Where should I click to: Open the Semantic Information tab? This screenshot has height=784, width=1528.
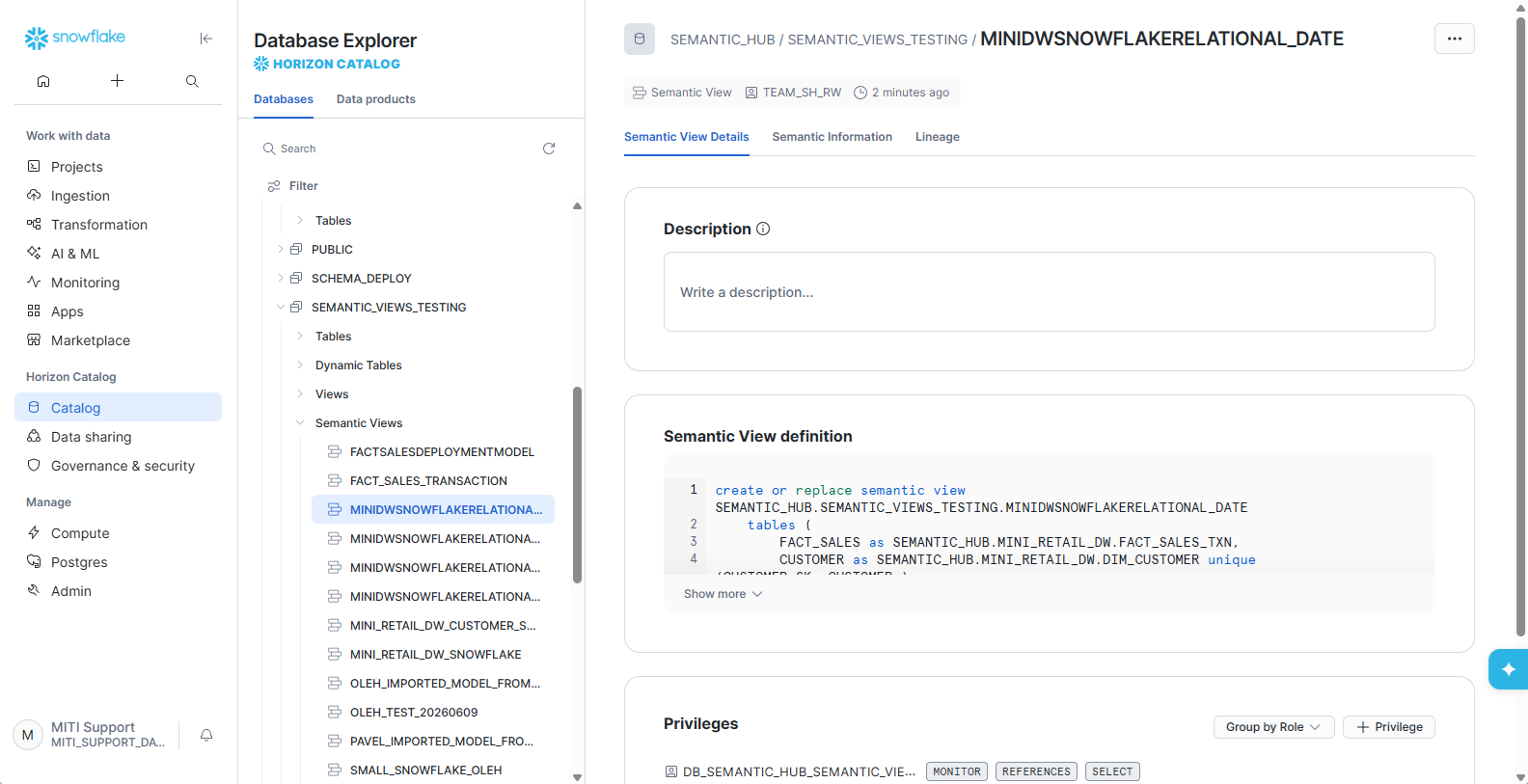[x=832, y=137]
